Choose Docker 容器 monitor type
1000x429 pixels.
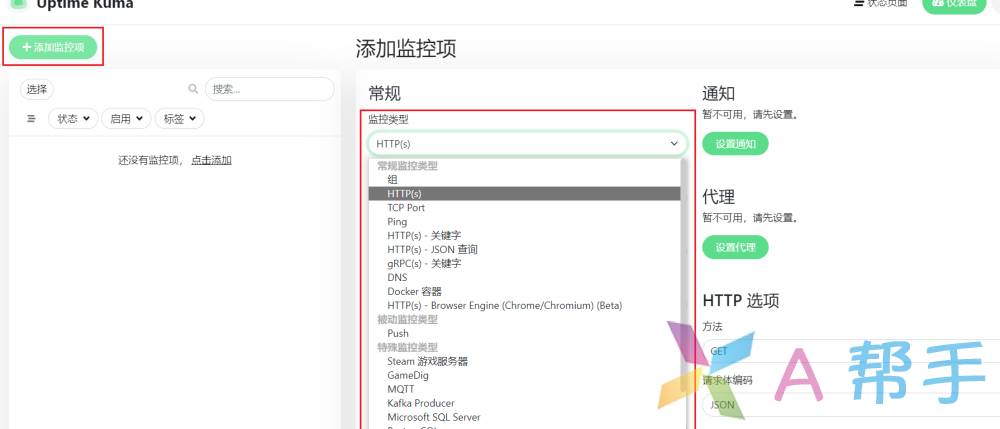tap(524, 291)
